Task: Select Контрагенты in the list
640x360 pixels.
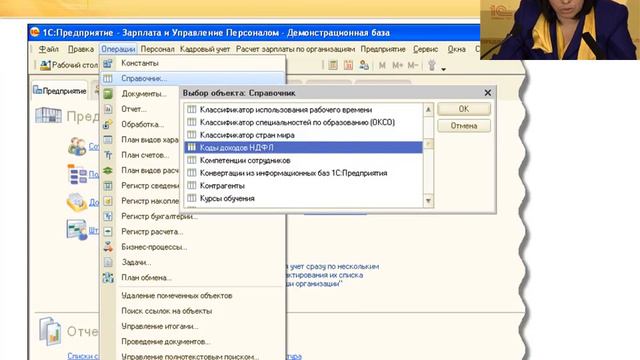Action: 303,185
